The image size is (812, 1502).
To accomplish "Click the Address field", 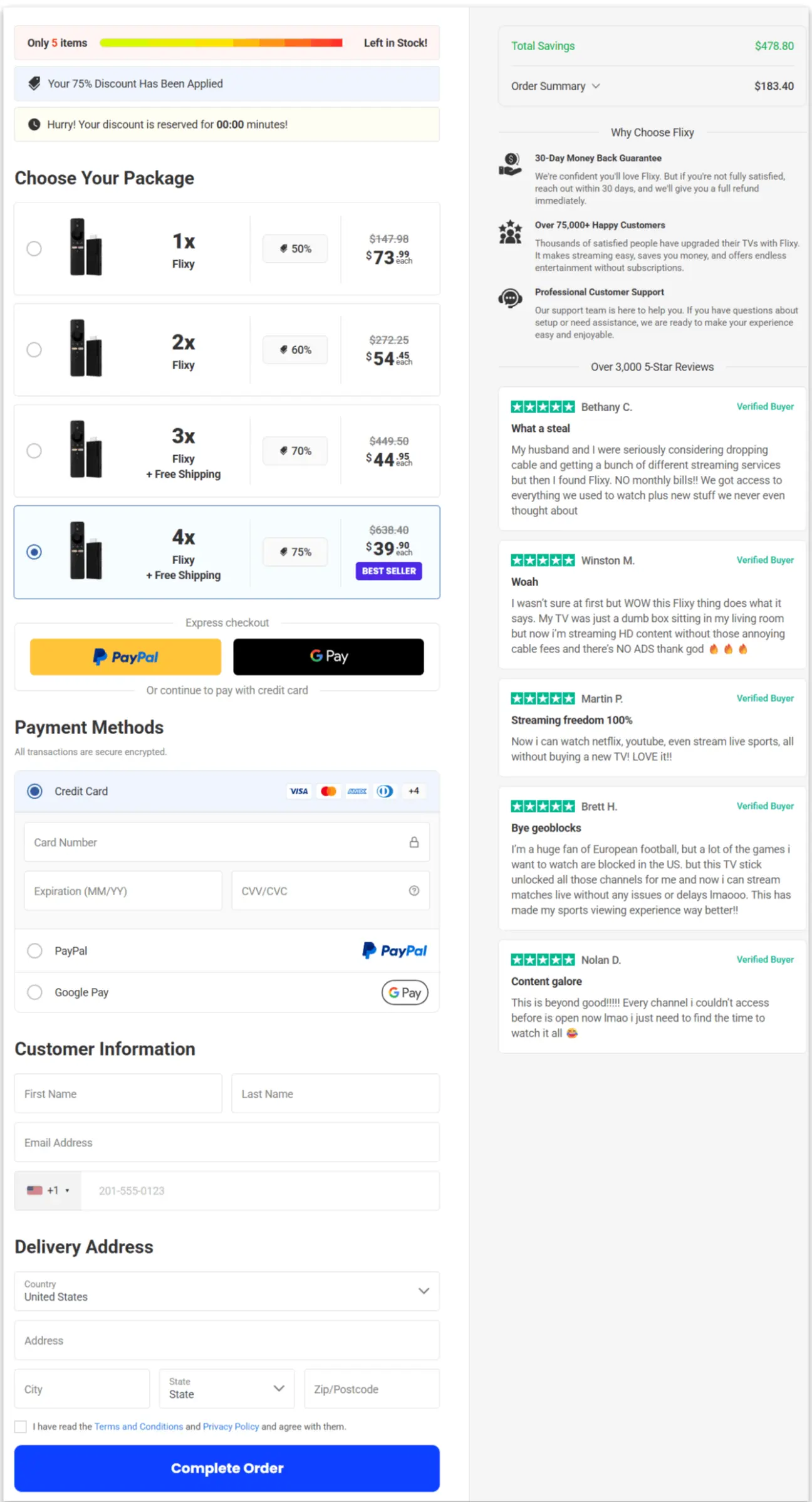I will pyautogui.click(x=227, y=1340).
